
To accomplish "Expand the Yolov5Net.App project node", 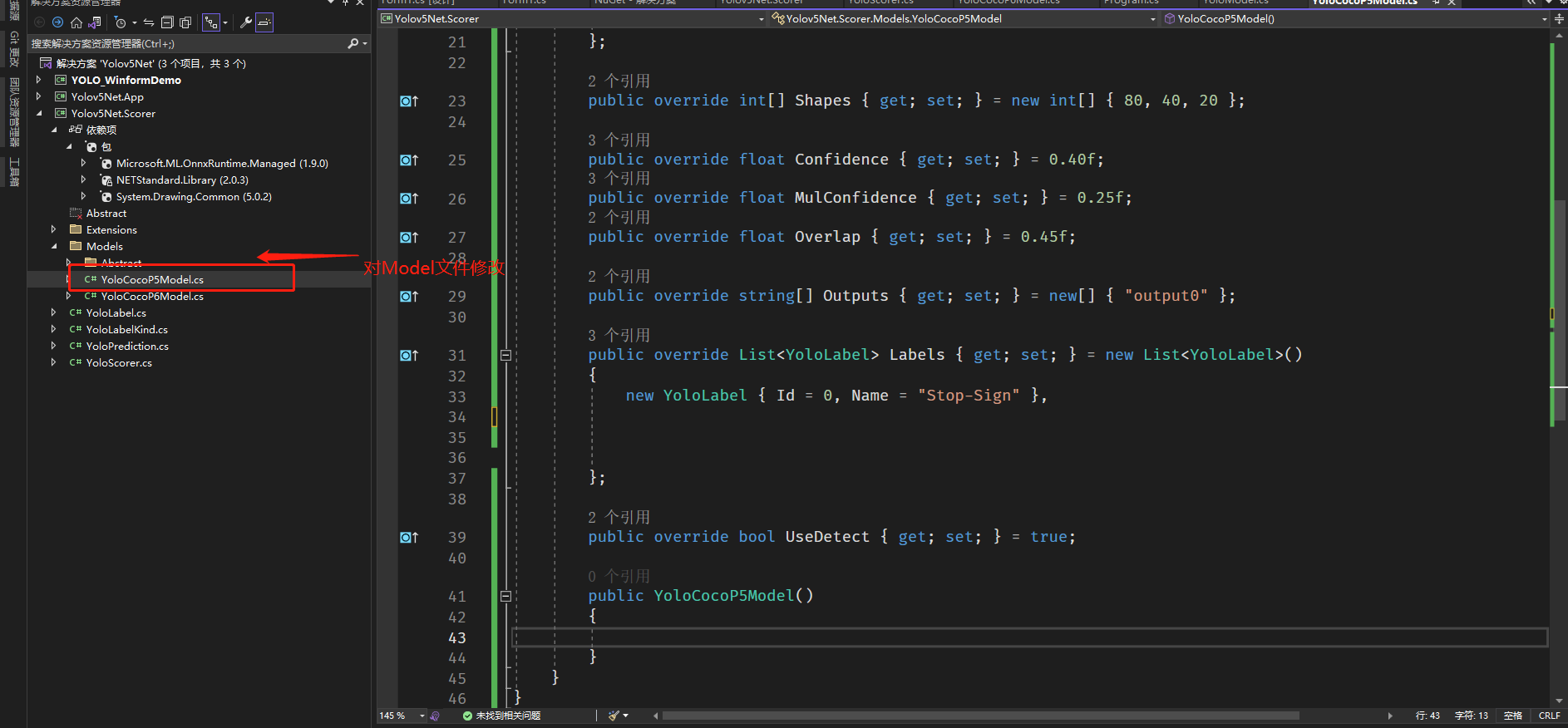I will tap(38, 96).
